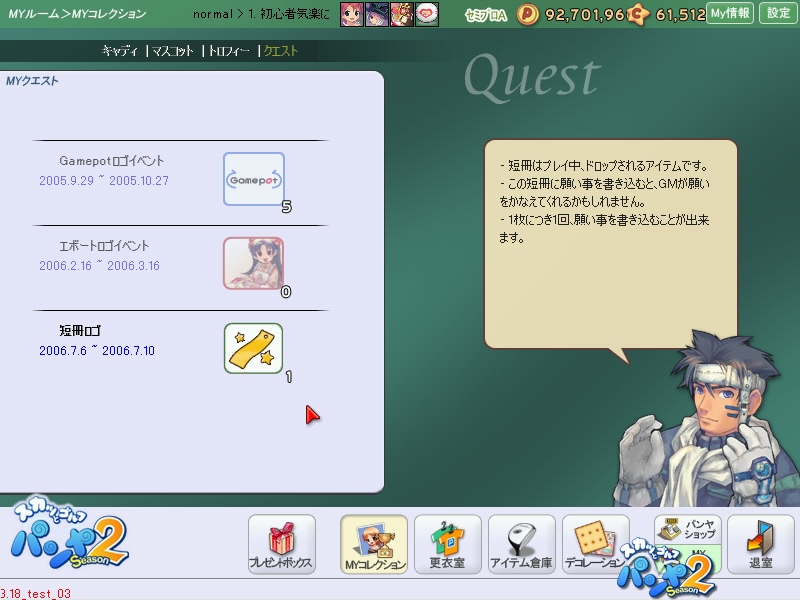The width and height of the screenshot is (800, 600).
Task: Select the クエスト tab
Action: tap(281, 50)
